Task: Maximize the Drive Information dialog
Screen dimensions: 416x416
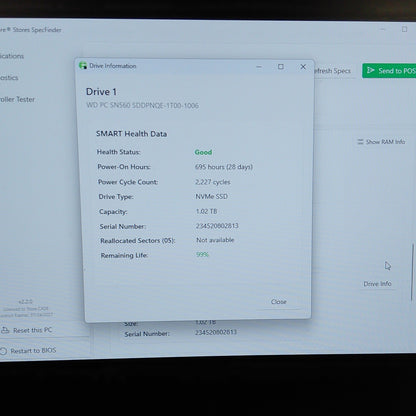Action: 281,67
